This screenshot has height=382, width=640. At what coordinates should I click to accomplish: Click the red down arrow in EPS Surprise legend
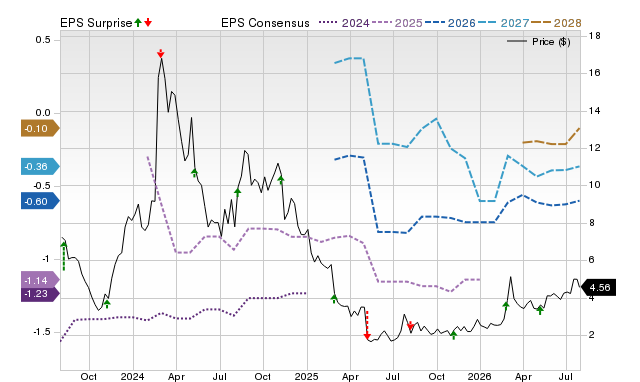tap(148, 22)
